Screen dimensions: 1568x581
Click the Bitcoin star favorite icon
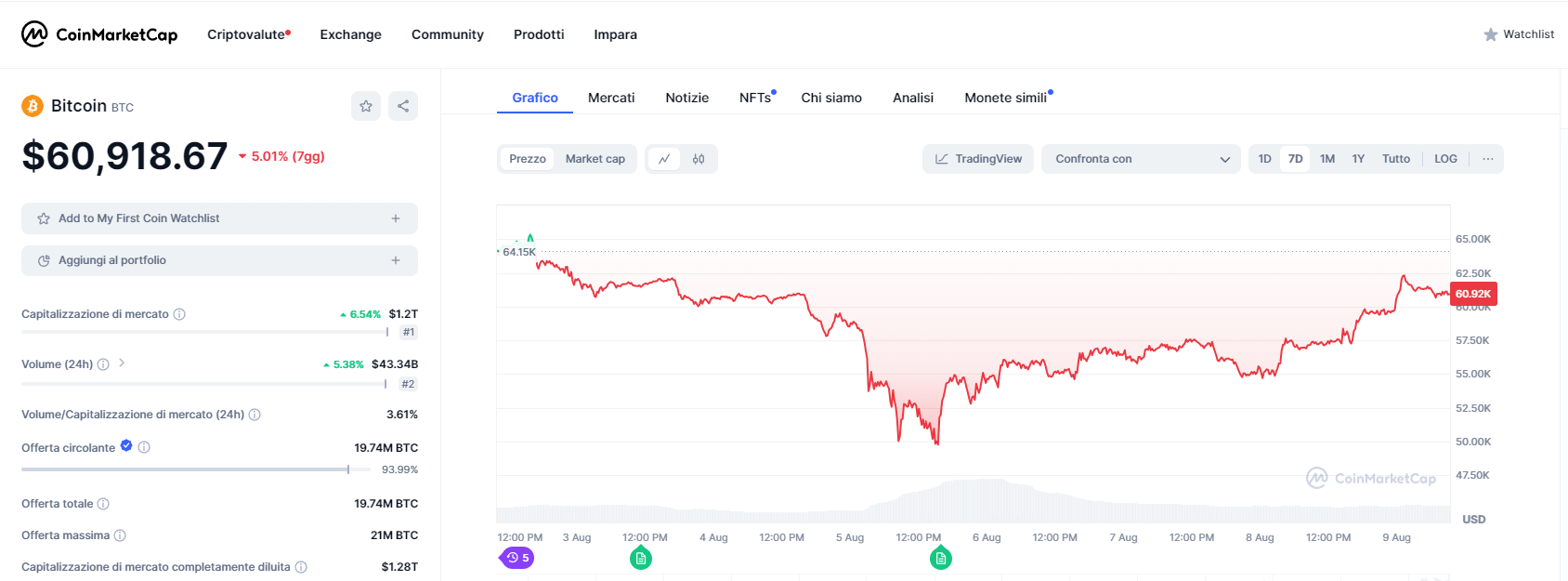(x=366, y=106)
